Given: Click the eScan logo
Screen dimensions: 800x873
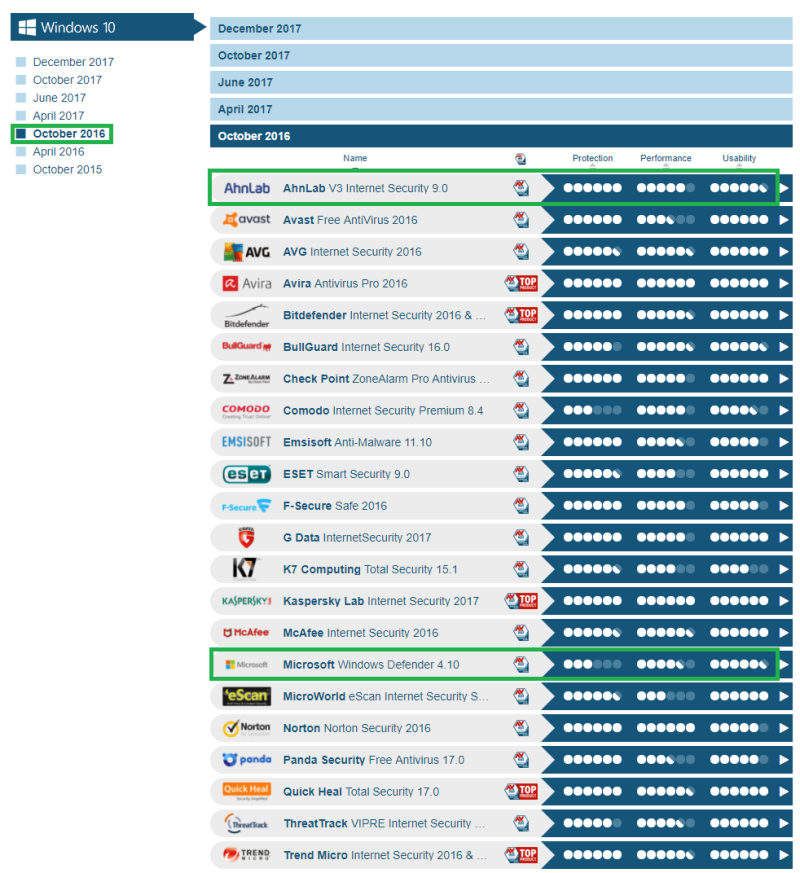Looking at the screenshot, I should pyautogui.click(x=247, y=696).
